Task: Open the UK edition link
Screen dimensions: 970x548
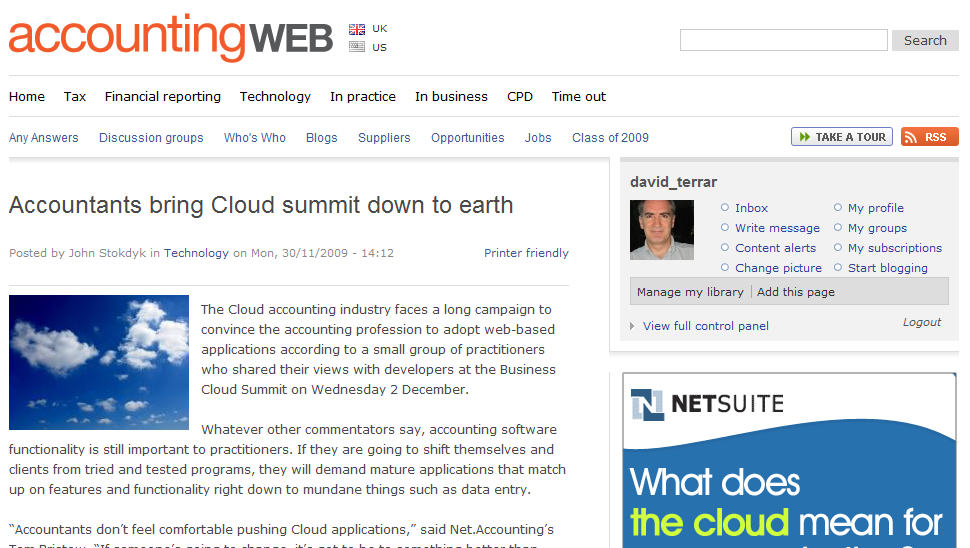Action: point(380,28)
